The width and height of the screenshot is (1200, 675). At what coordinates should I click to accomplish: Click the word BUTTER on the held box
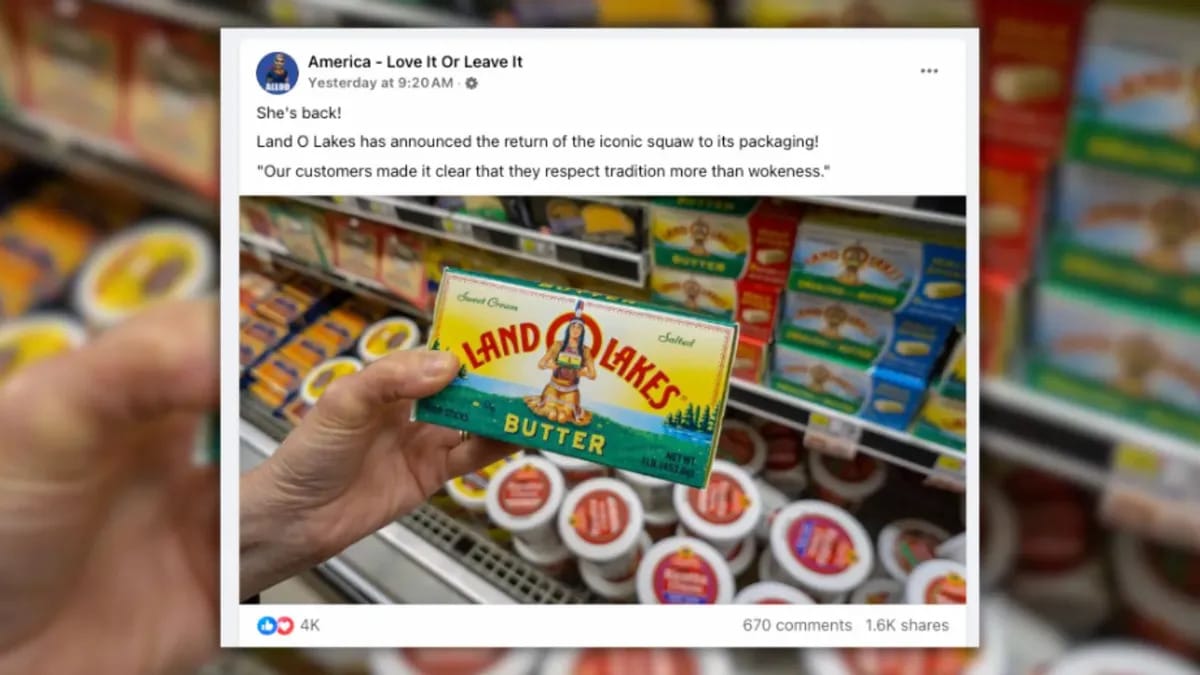click(x=553, y=434)
